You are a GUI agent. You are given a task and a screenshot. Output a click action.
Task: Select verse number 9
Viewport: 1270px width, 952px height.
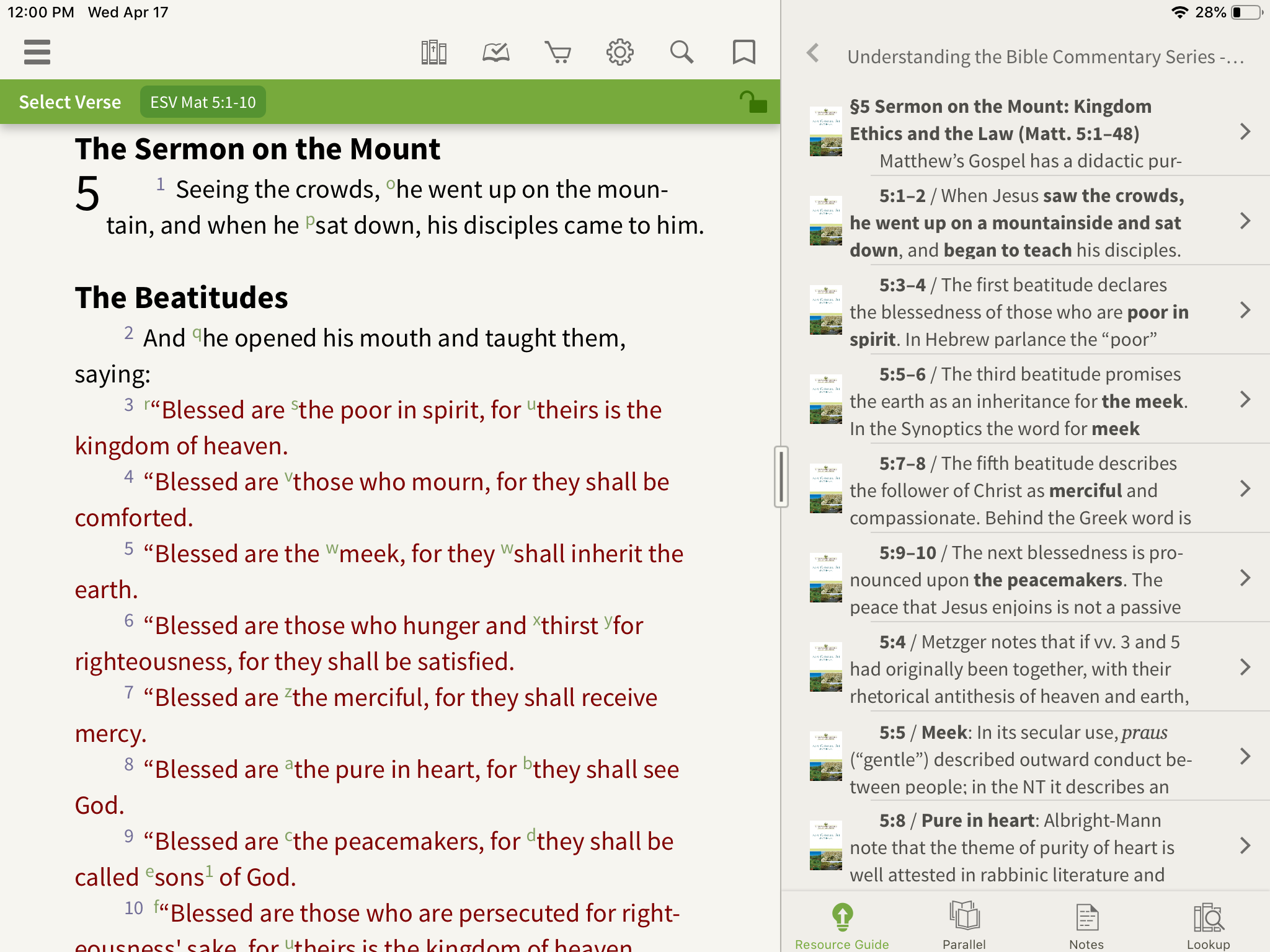click(128, 836)
